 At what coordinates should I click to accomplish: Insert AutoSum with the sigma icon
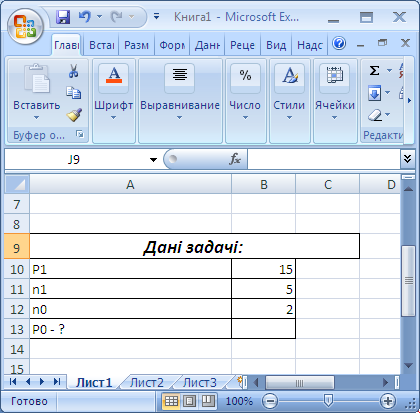click(374, 71)
